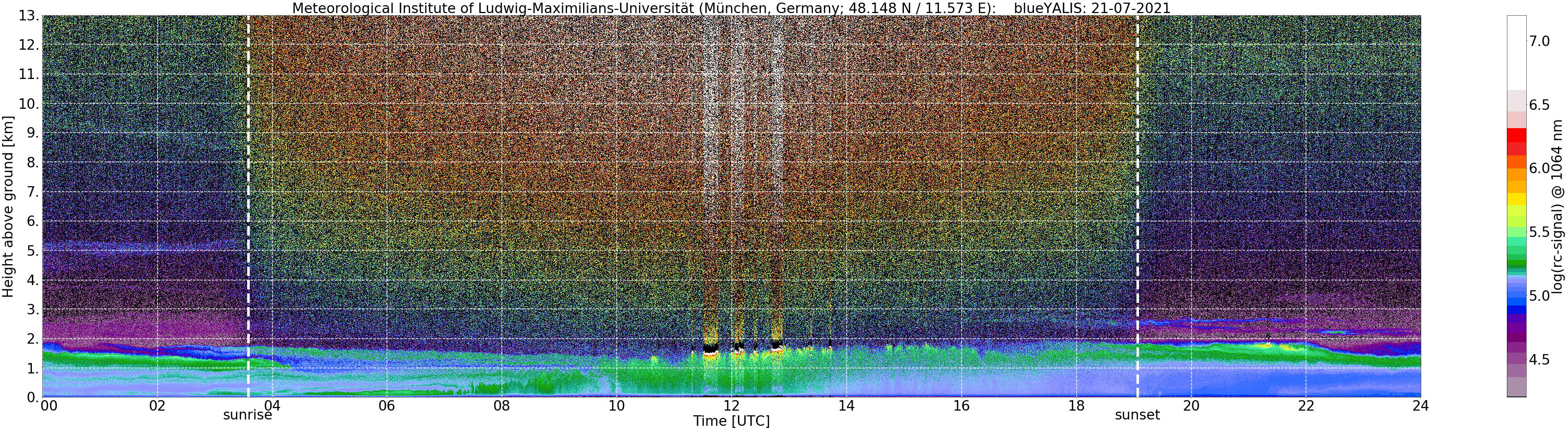Click the x-axis tick label '08'

pyautogui.click(x=502, y=405)
